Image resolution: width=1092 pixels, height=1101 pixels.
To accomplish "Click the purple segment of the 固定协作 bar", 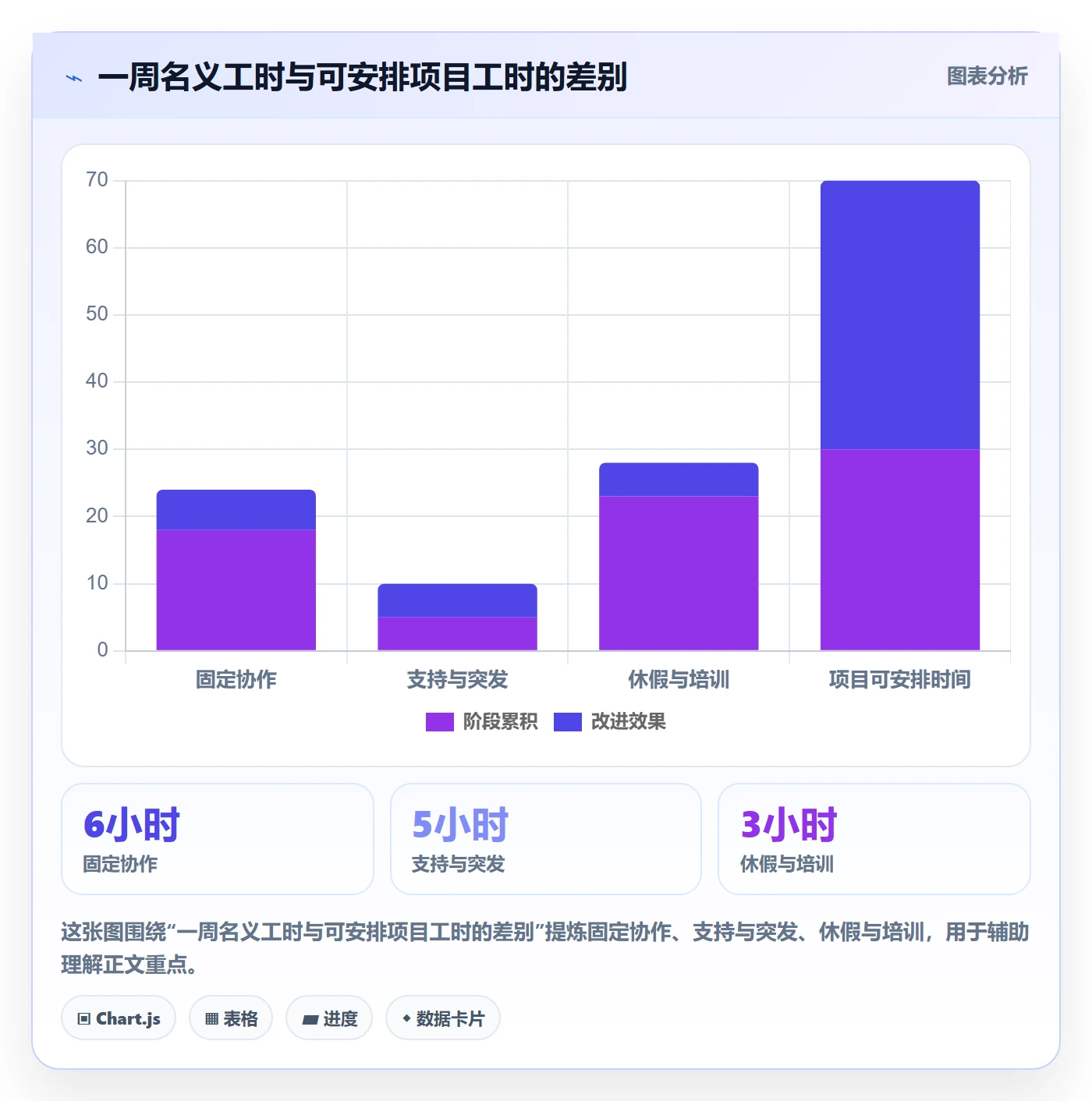I will (236, 590).
